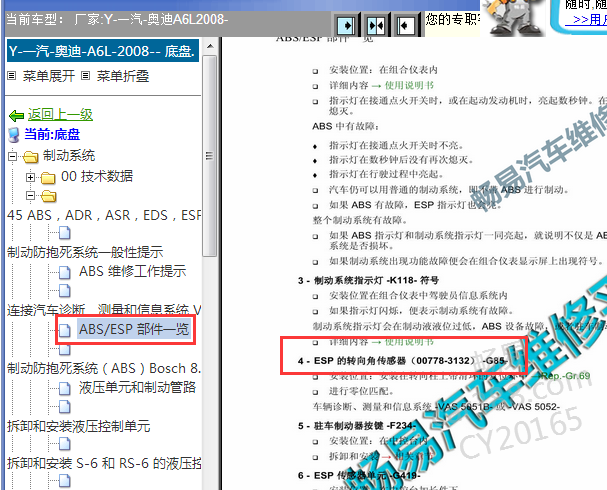Open ABS 维修工作提示 document
The image size is (607, 490).
pyautogui.click(x=132, y=271)
